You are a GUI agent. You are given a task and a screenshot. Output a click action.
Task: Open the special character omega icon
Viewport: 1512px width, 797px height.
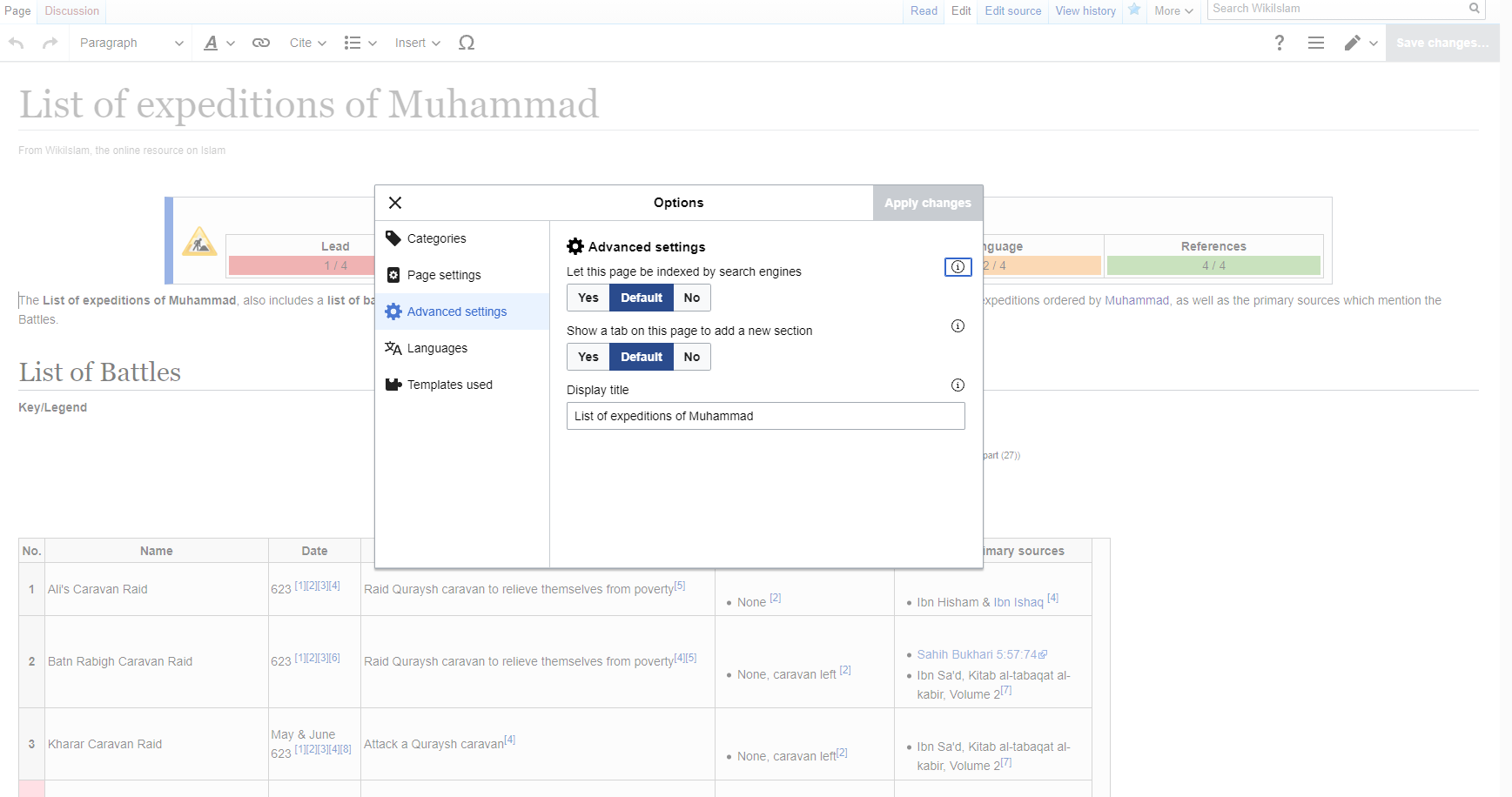[467, 43]
